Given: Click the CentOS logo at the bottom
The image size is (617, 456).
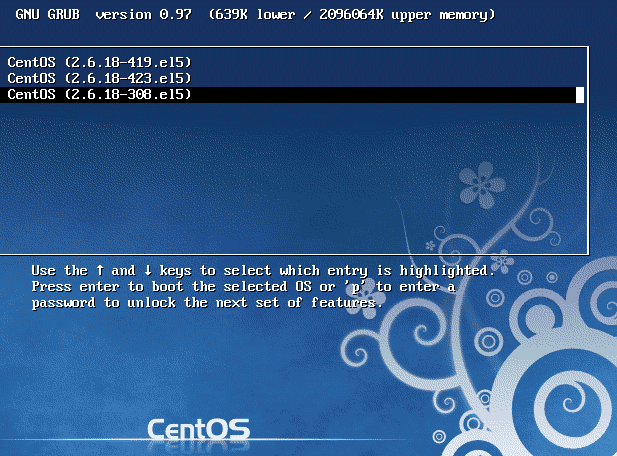Looking at the screenshot, I should pyautogui.click(x=199, y=429).
